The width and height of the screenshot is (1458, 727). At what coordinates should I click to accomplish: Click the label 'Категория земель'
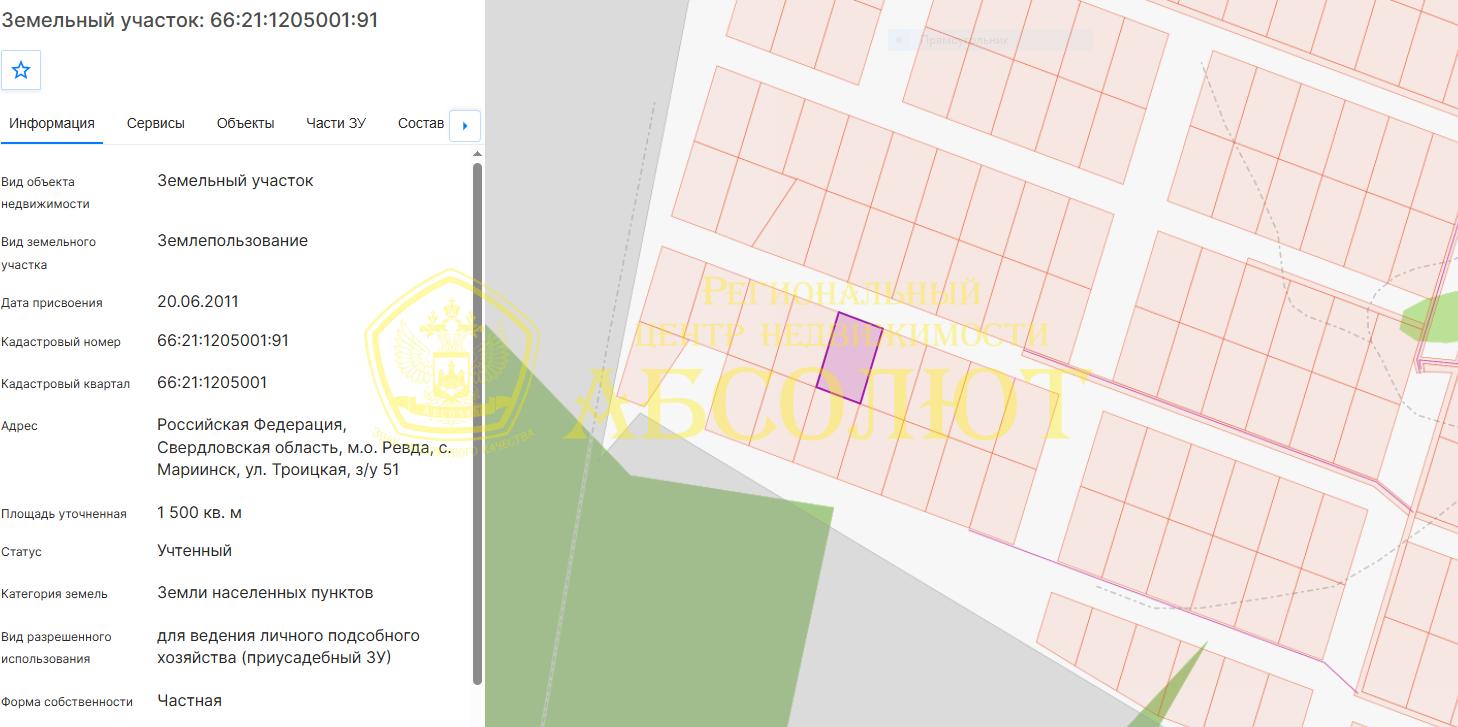(54, 594)
